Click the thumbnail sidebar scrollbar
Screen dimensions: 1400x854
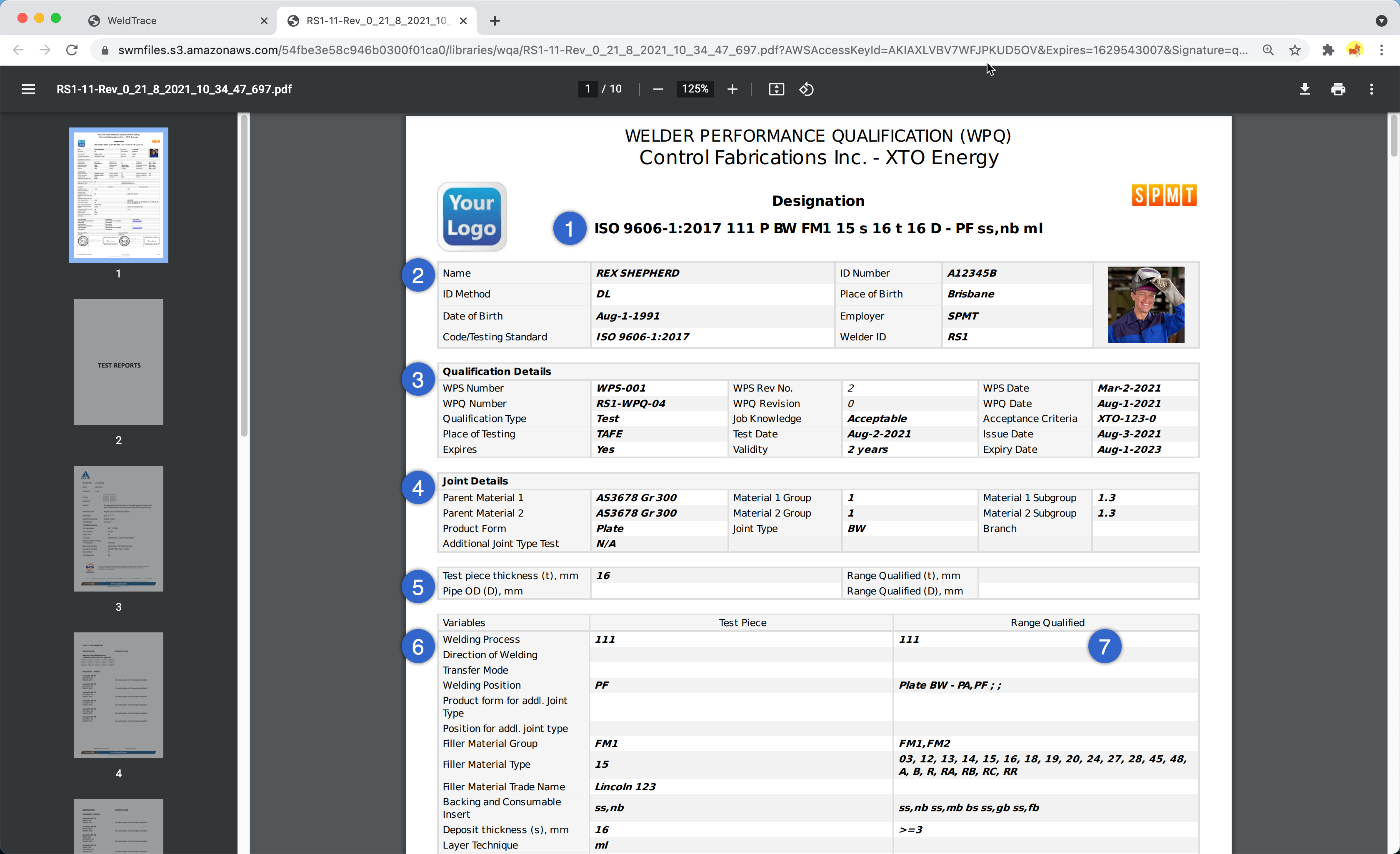(x=244, y=276)
